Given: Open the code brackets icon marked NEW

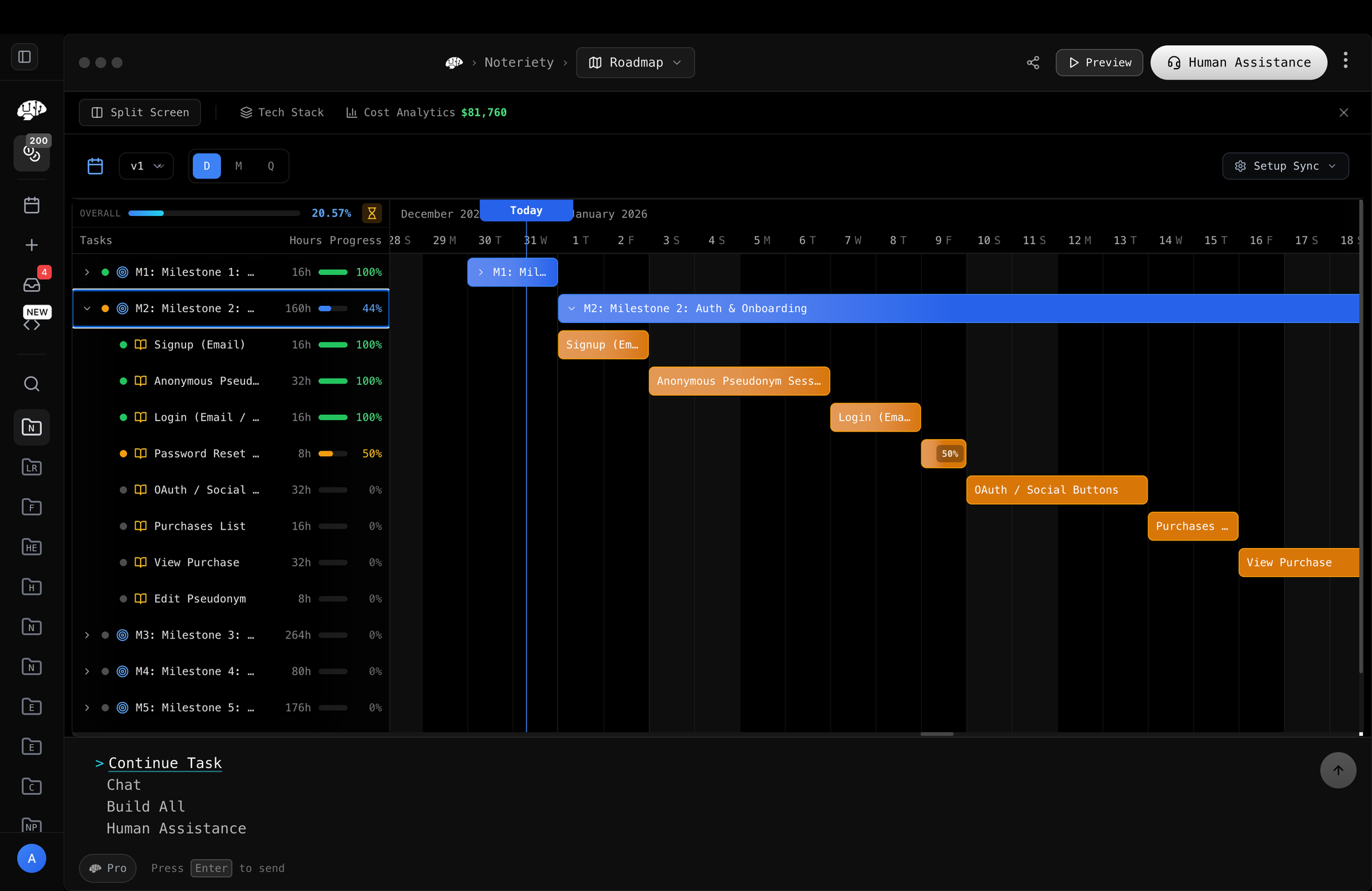Looking at the screenshot, I should click(32, 324).
